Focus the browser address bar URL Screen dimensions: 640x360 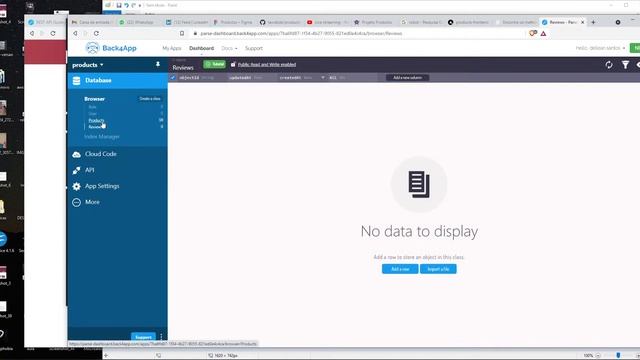click(301, 33)
